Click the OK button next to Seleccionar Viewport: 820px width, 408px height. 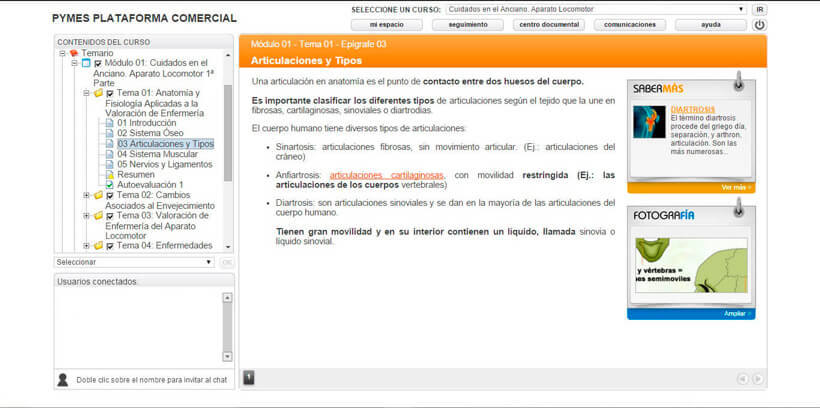click(x=226, y=262)
